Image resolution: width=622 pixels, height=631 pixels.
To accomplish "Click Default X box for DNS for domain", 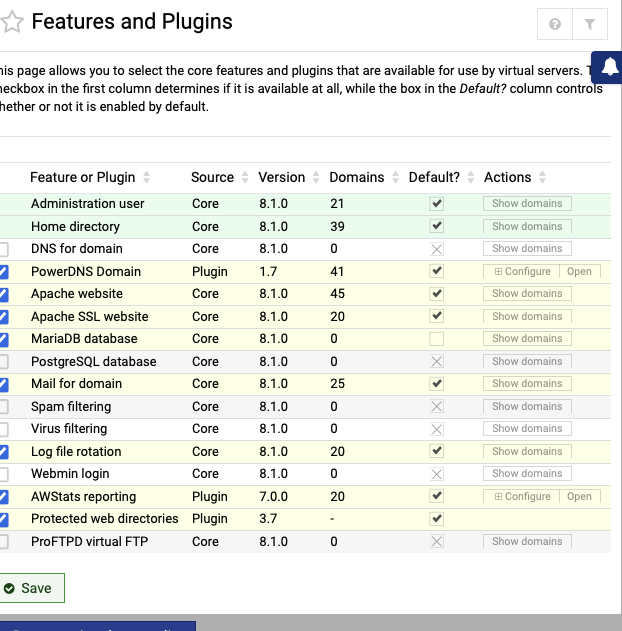I will (437, 249).
